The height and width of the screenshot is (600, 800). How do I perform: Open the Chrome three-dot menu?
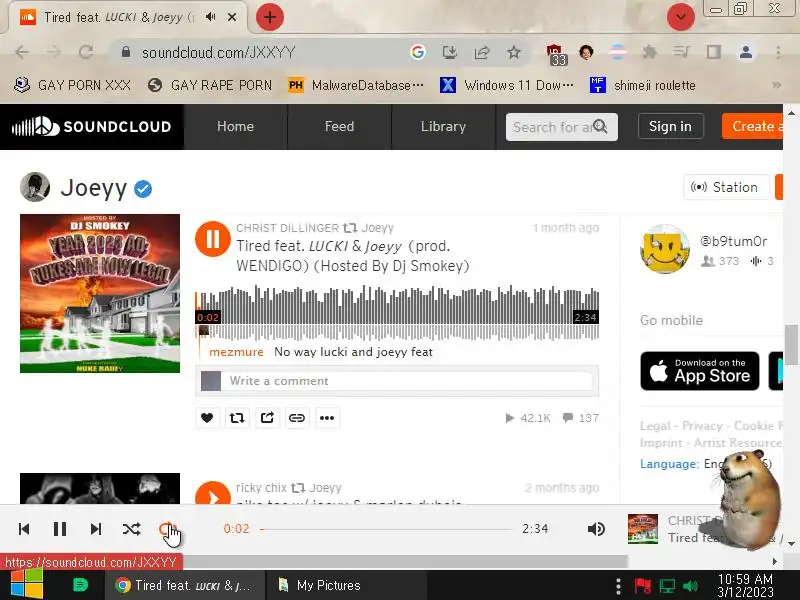click(778, 52)
